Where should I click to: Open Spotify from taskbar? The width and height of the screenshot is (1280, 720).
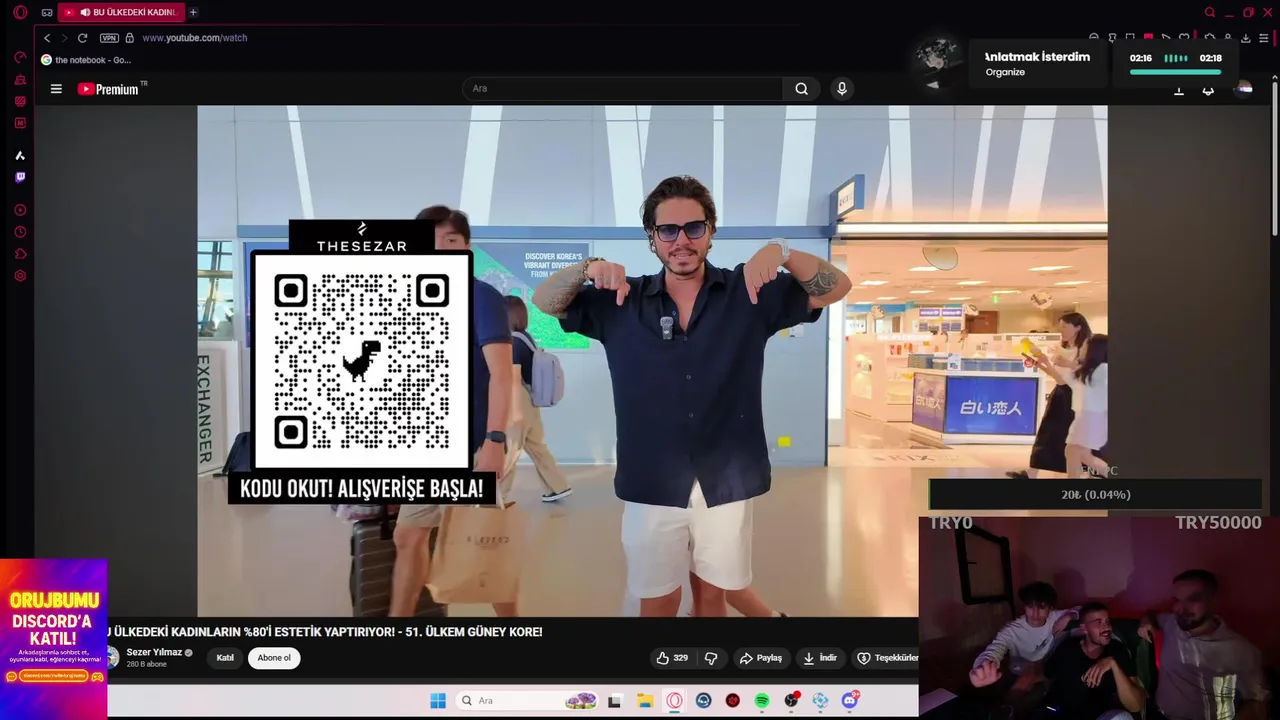coord(762,701)
